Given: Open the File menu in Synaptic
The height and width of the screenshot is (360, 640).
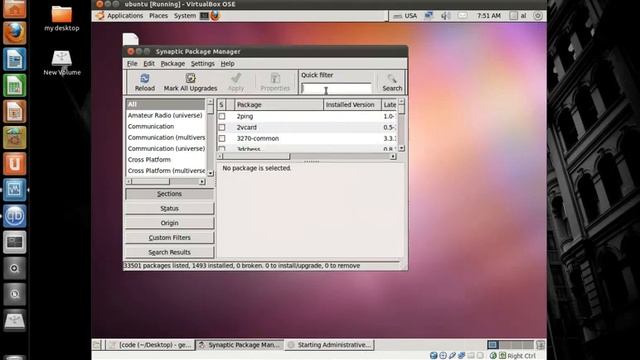Looking at the screenshot, I should coord(132,64).
